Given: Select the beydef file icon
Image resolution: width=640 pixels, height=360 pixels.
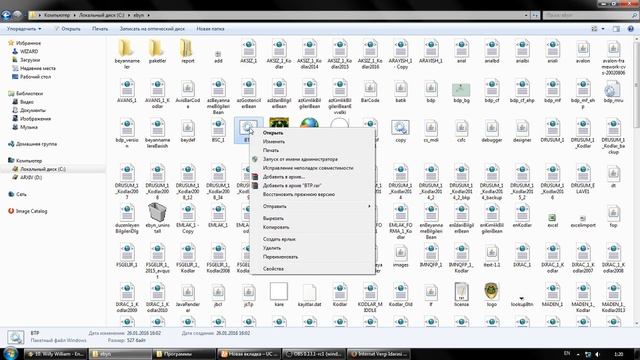Looking at the screenshot, I should (x=187, y=128).
